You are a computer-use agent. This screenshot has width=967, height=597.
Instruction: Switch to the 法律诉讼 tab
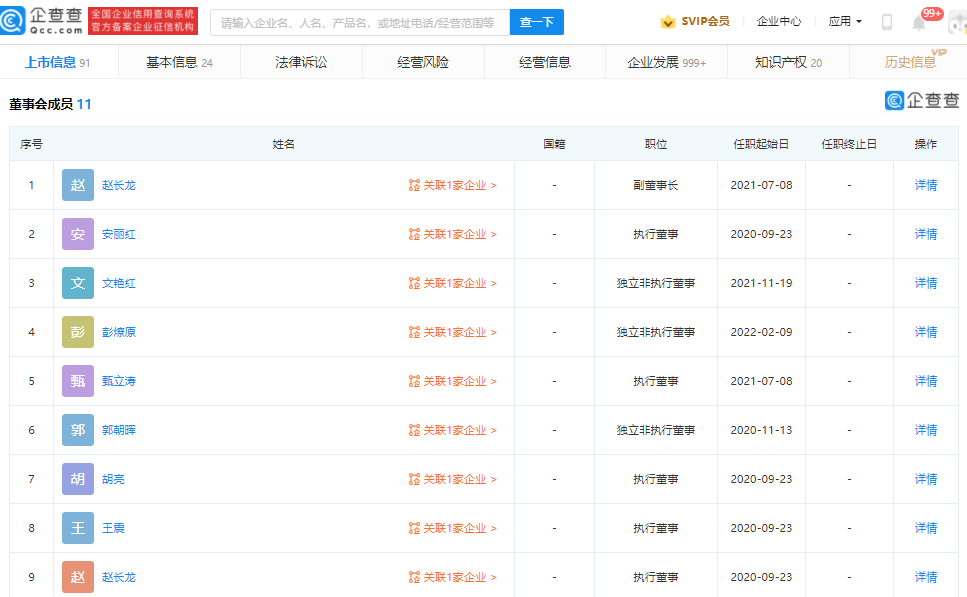(301, 62)
